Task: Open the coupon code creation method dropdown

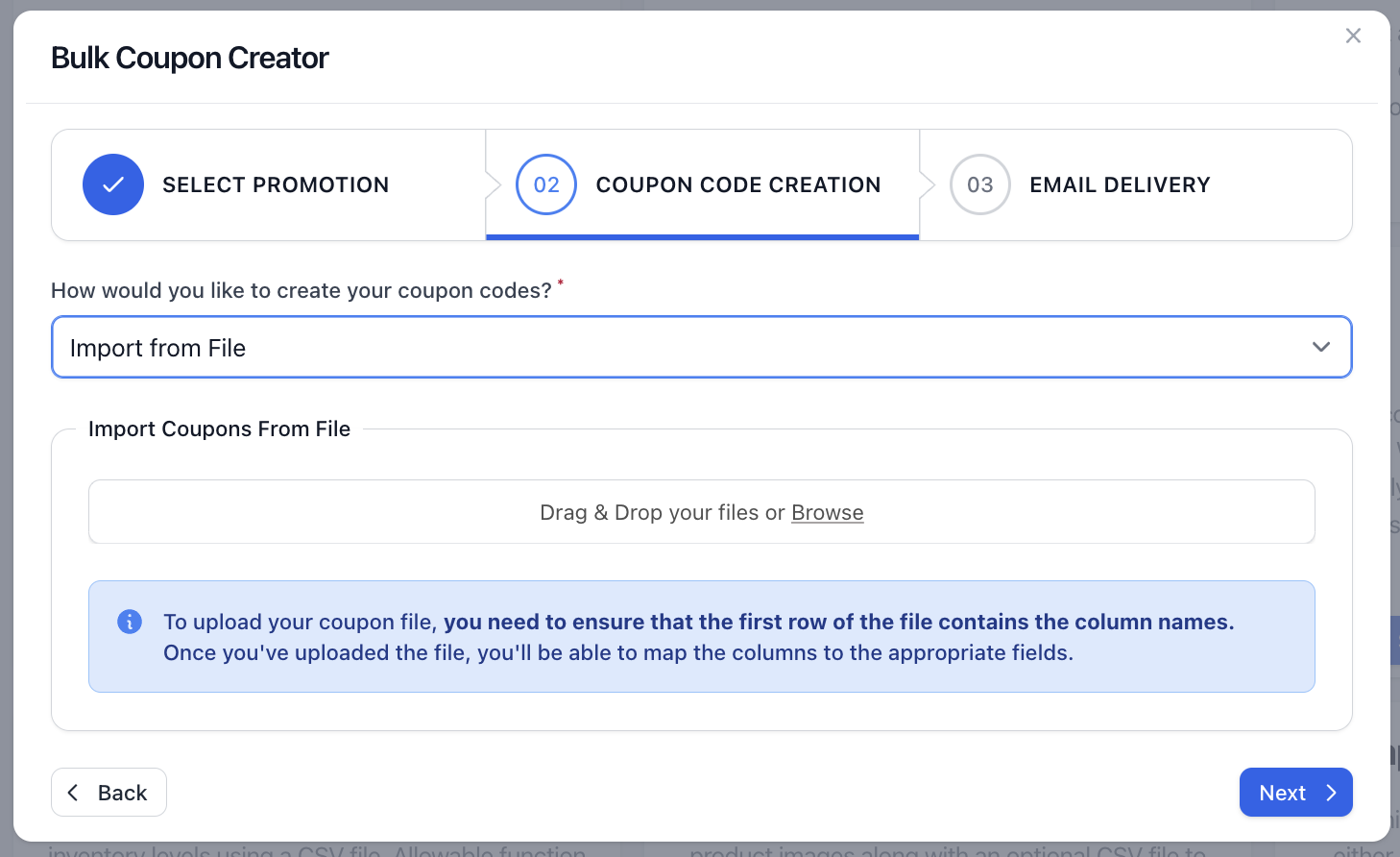Action: 701,347
